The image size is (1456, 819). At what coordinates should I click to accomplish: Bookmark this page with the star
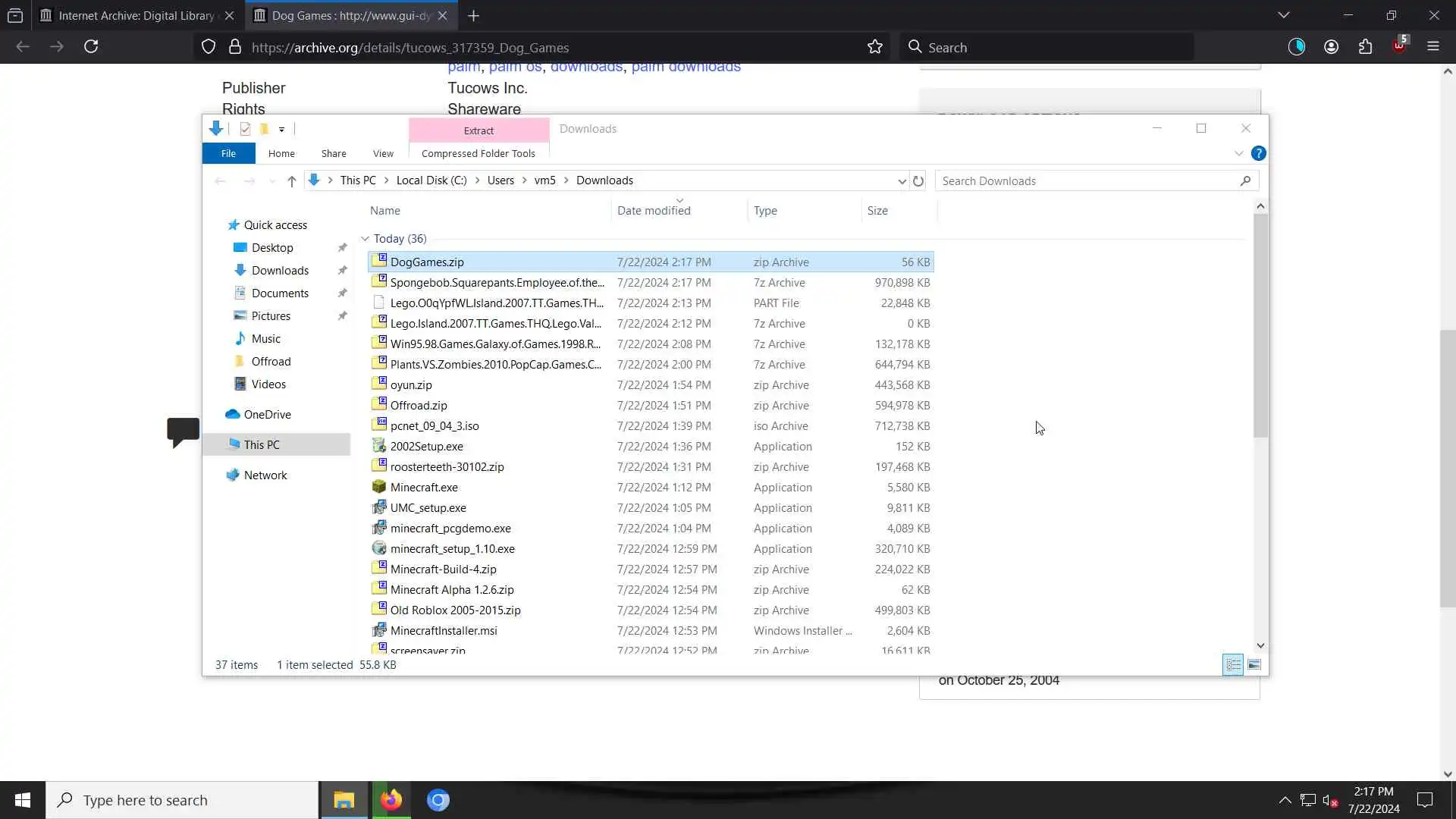pyautogui.click(x=875, y=47)
